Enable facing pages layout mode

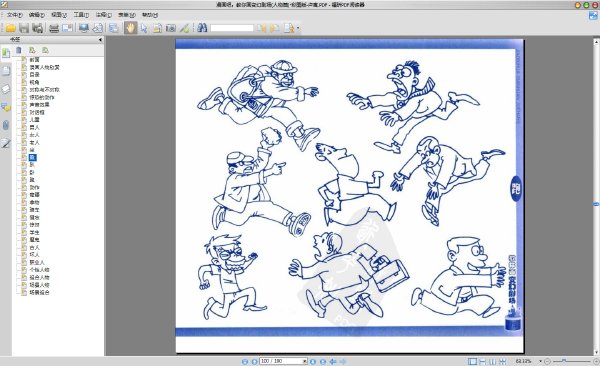(x=492, y=361)
